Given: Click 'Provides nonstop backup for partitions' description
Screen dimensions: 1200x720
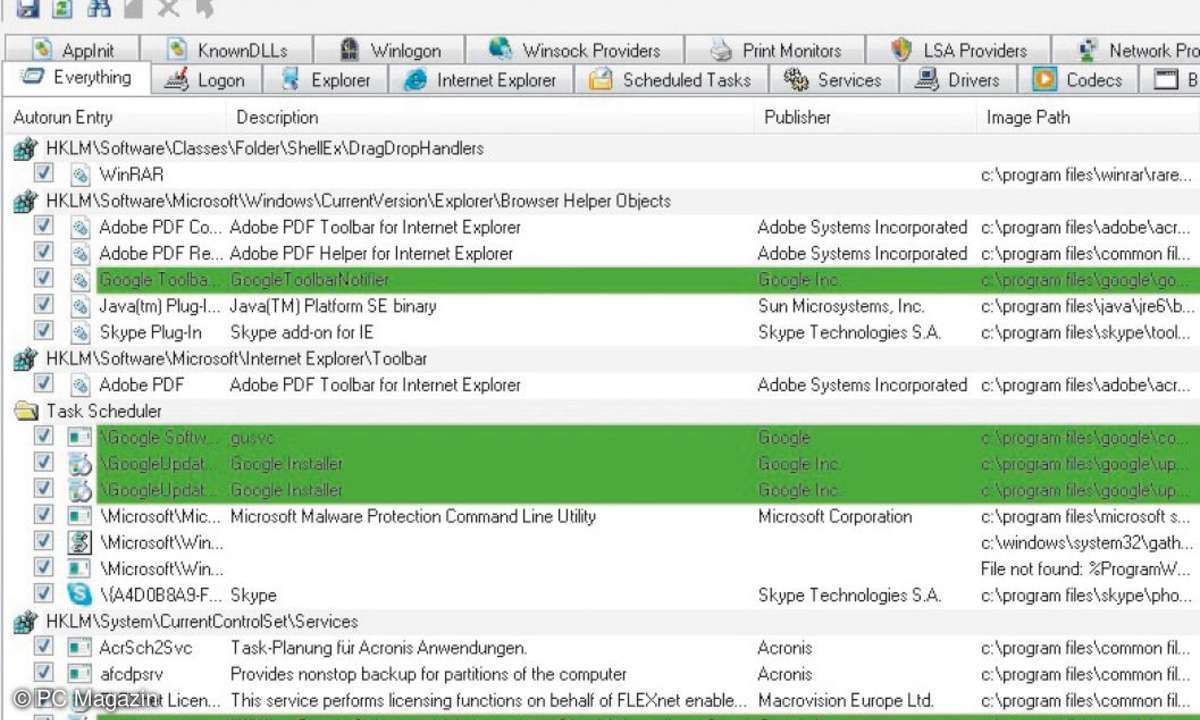Looking at the screenshot, I should 429,674.
